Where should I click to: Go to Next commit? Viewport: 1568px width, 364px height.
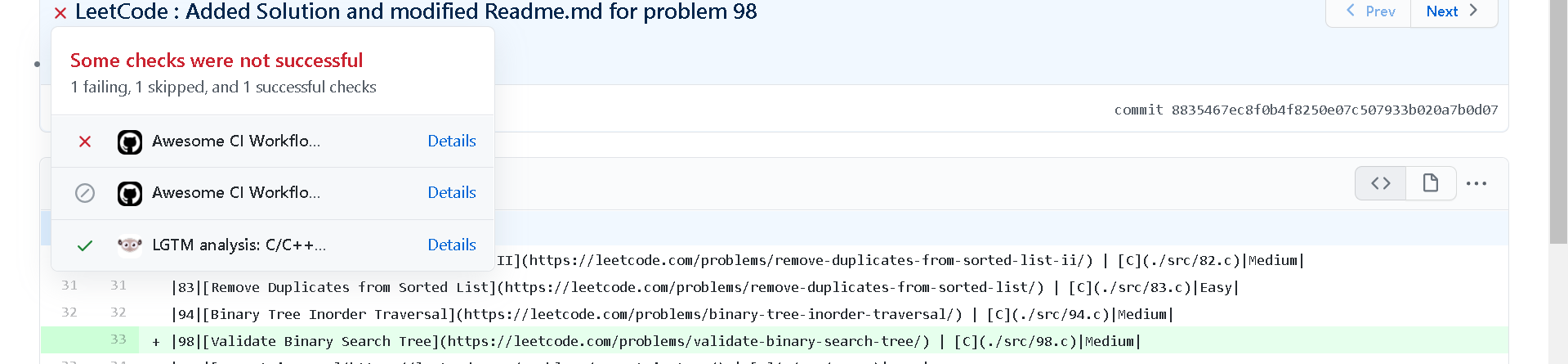coord(1454,11)
